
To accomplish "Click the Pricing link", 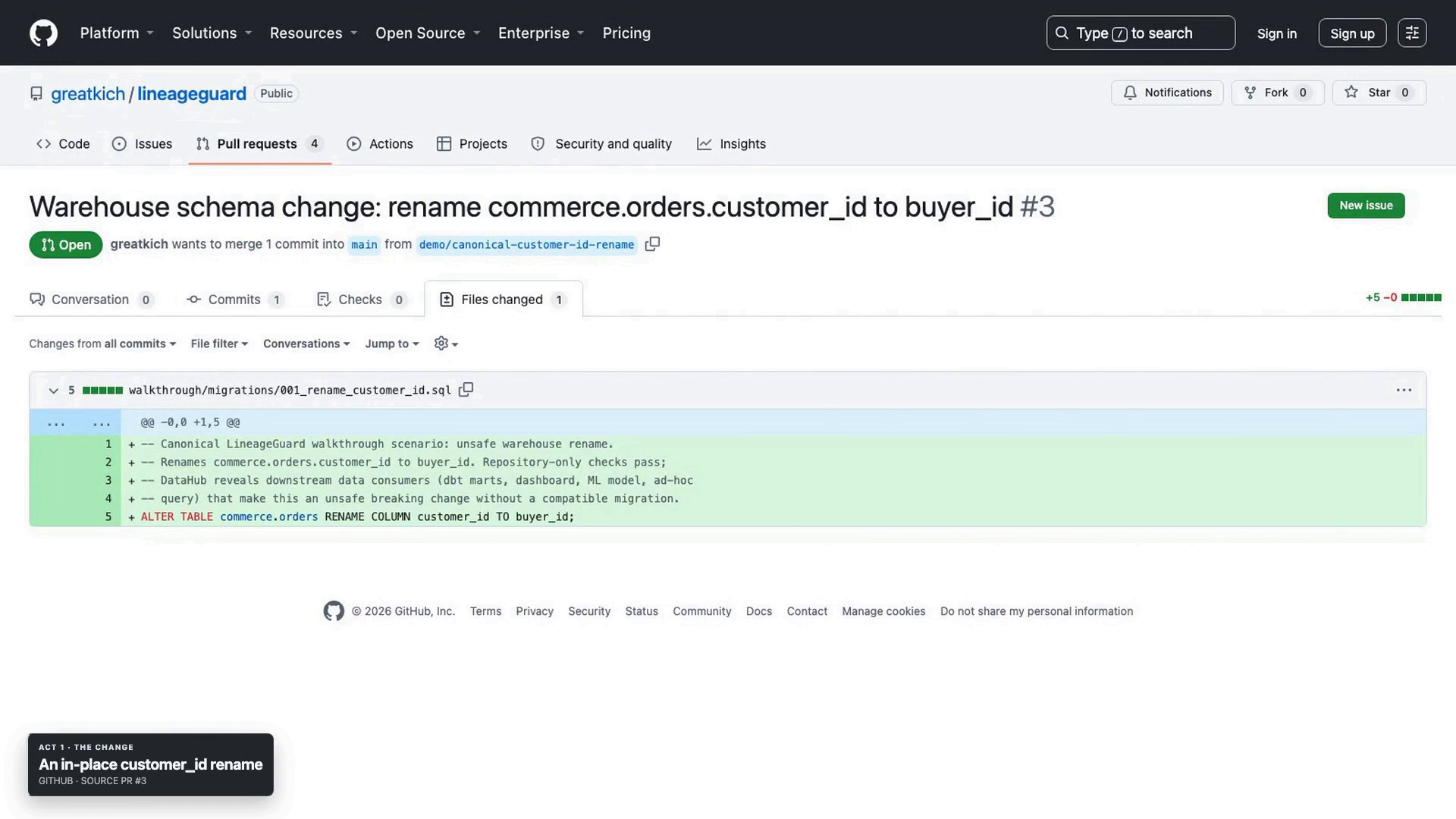I will point(626,33).
